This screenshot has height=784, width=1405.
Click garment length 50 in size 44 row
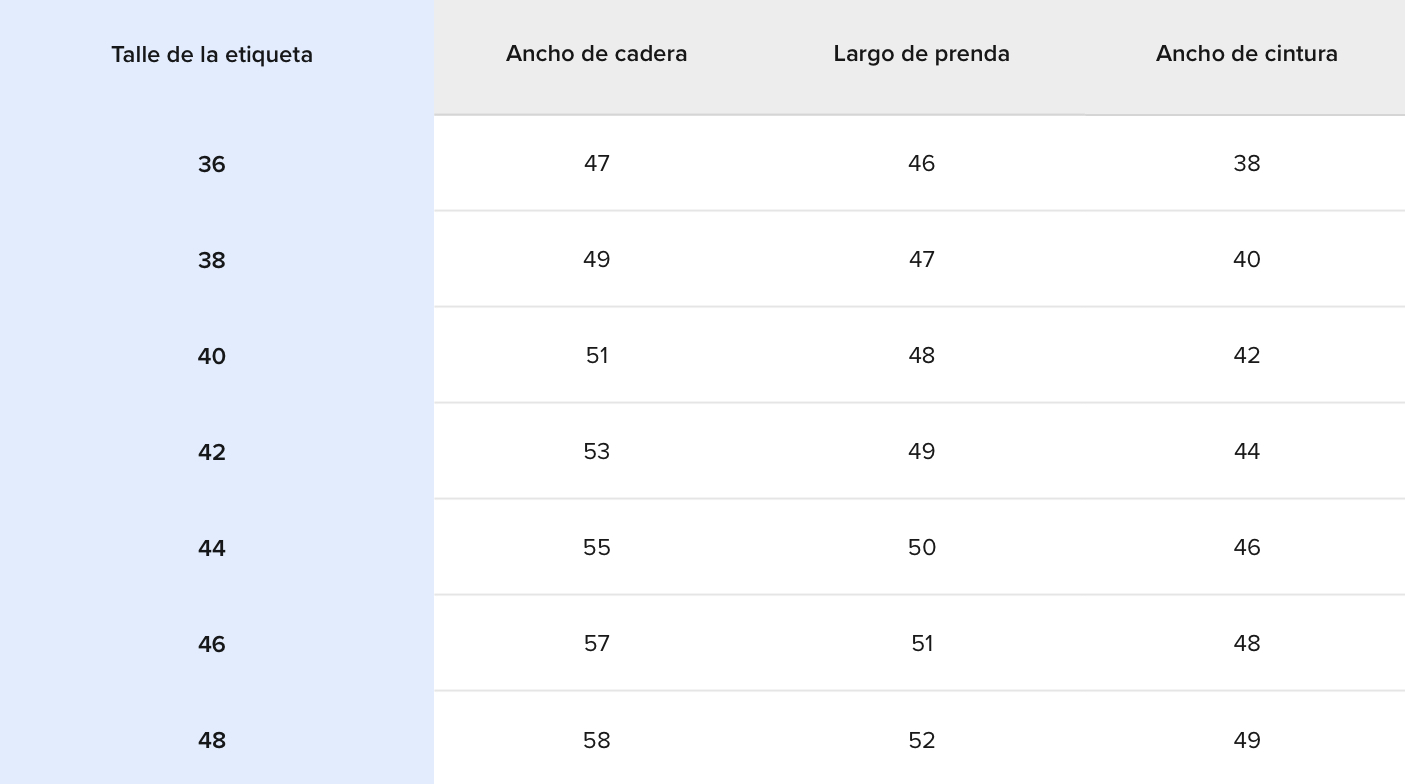coord(921,547)
